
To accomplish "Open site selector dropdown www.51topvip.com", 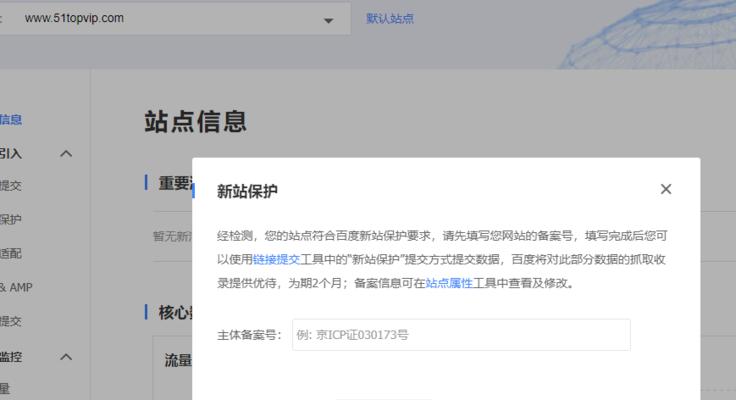I will pos(175,19).
